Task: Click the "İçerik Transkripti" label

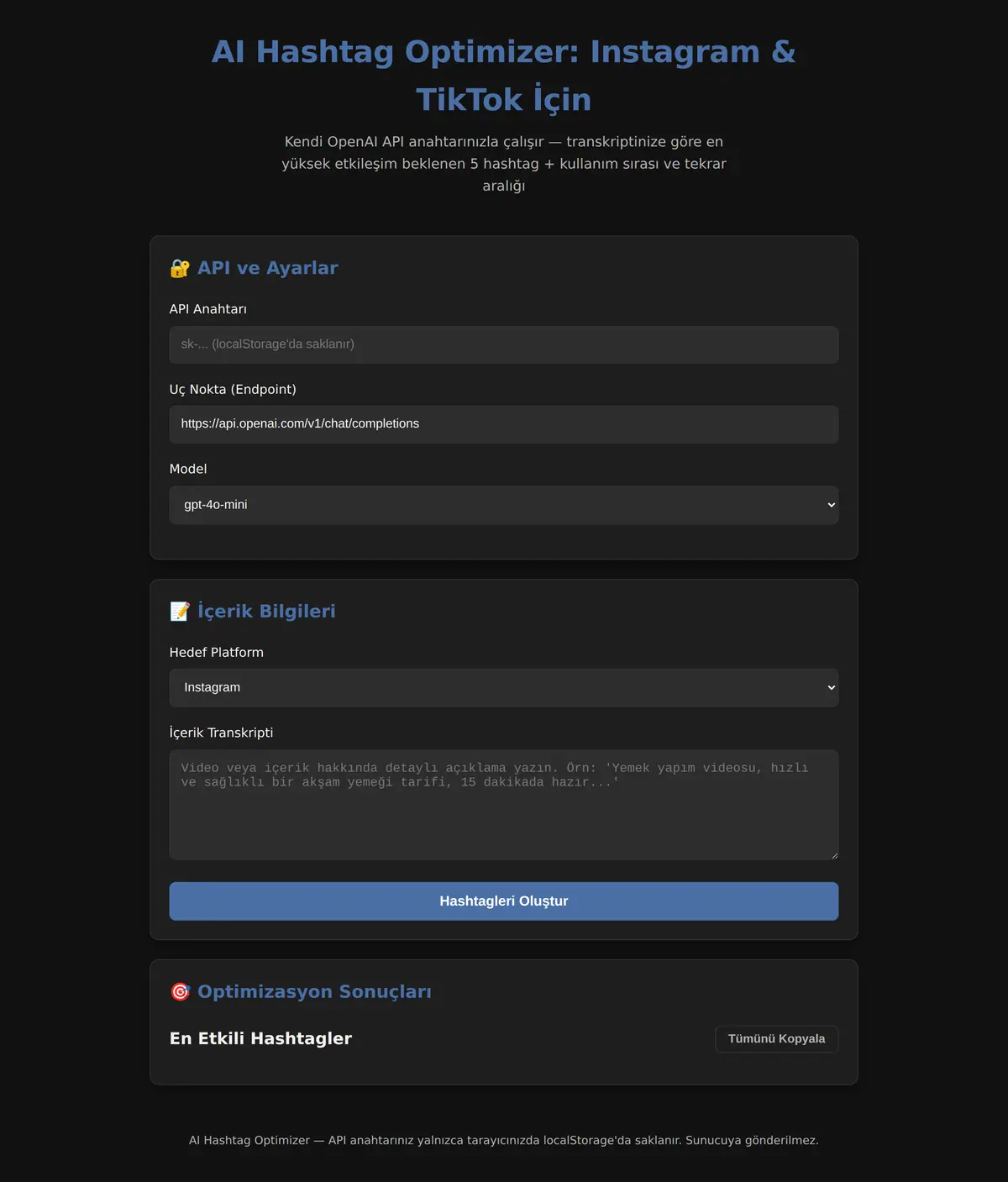Action: click(x=221, y=733)
